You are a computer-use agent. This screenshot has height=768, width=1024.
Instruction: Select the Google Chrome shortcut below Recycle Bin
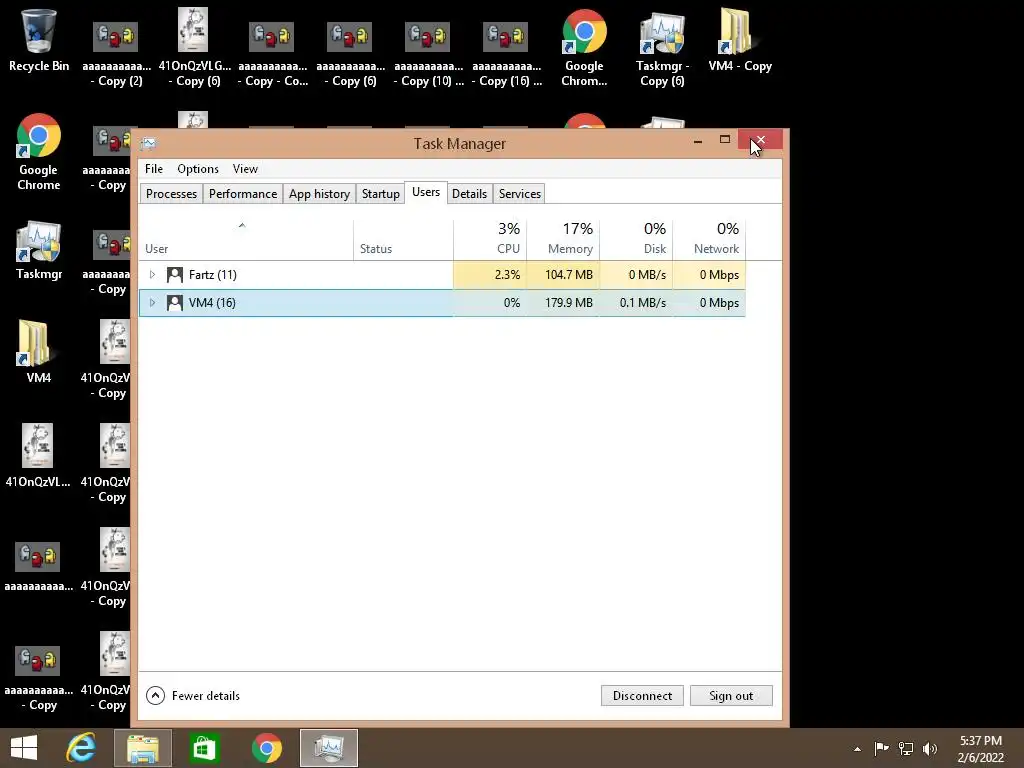coord(39,152)
